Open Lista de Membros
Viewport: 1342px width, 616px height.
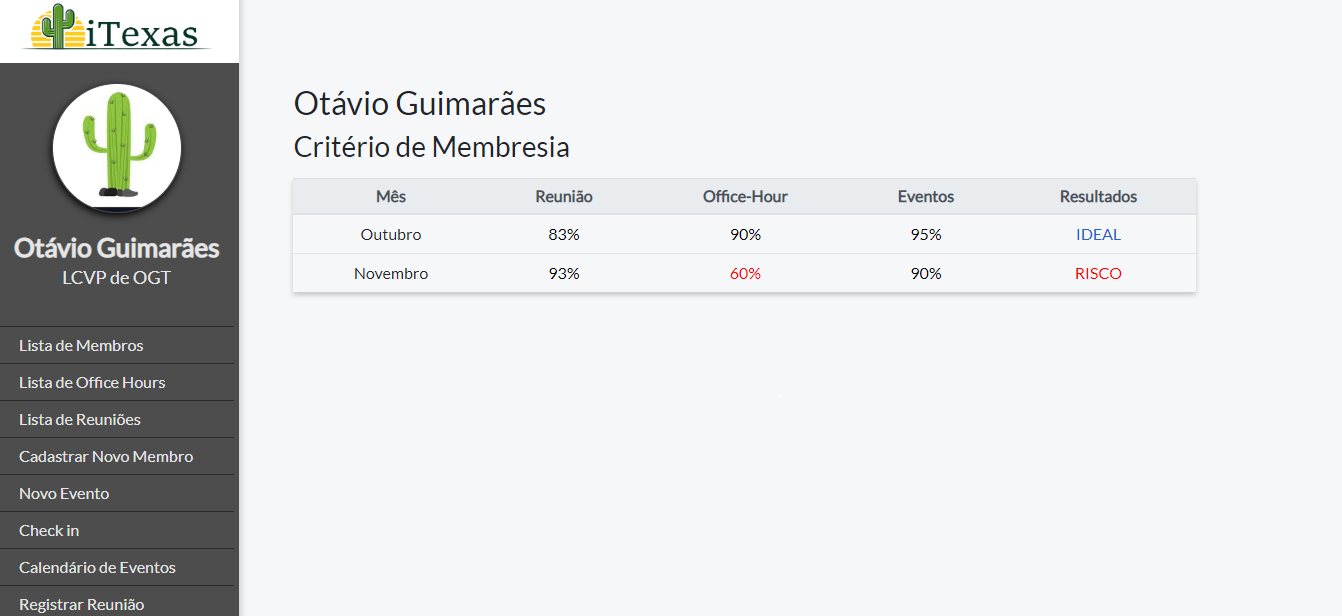(81, 345)
